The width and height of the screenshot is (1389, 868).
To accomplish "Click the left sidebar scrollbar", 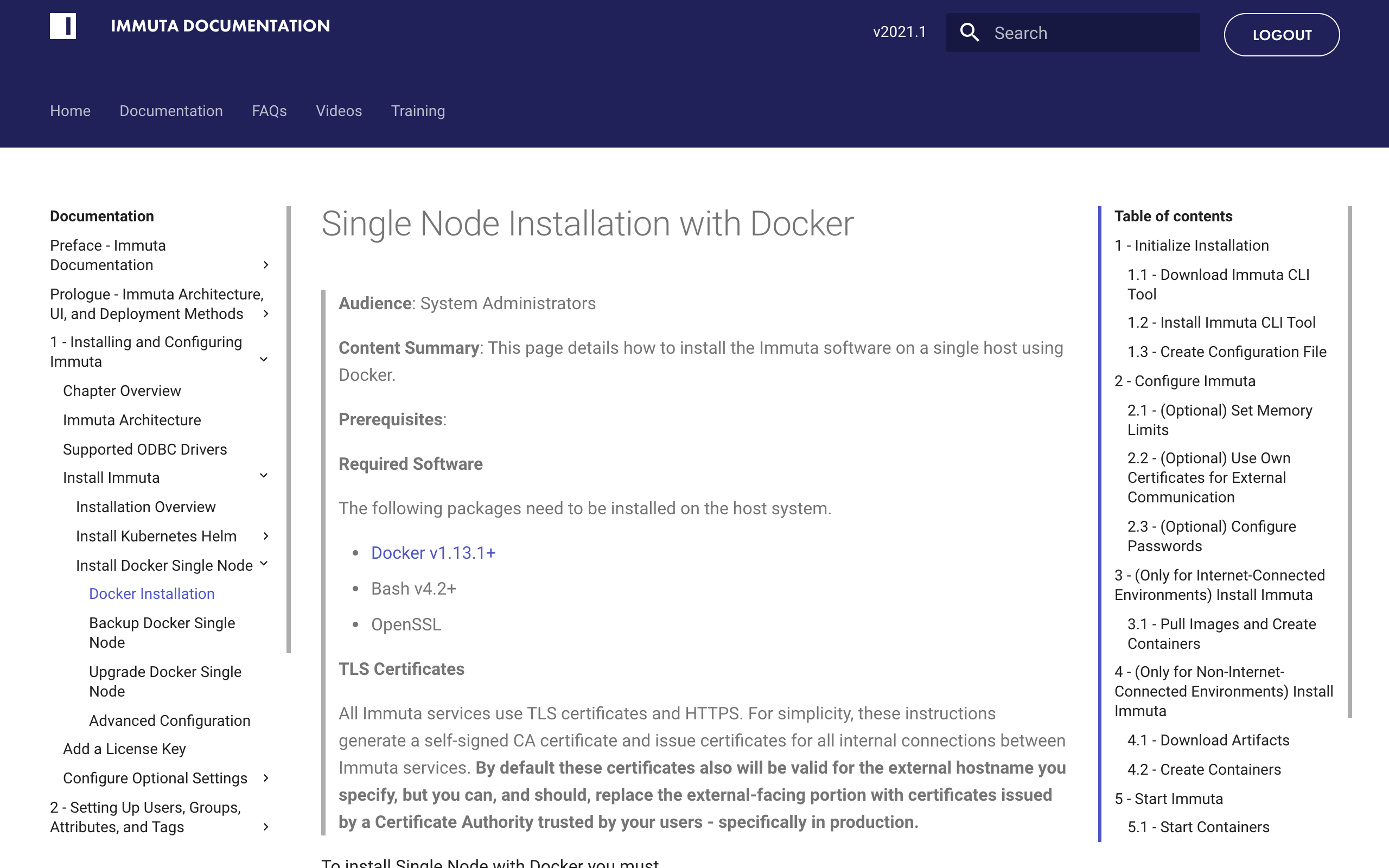I will (x=289, y=430).
